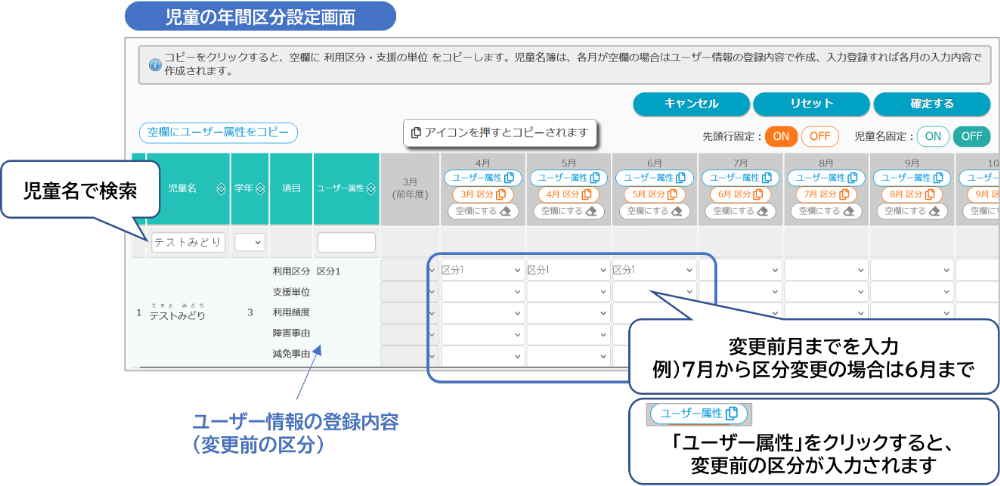The width and height of the screenshot is (1000, 486).
Task: Open April 利用区分 dropdown showing 区分1
Action: [x=482, y=270]
